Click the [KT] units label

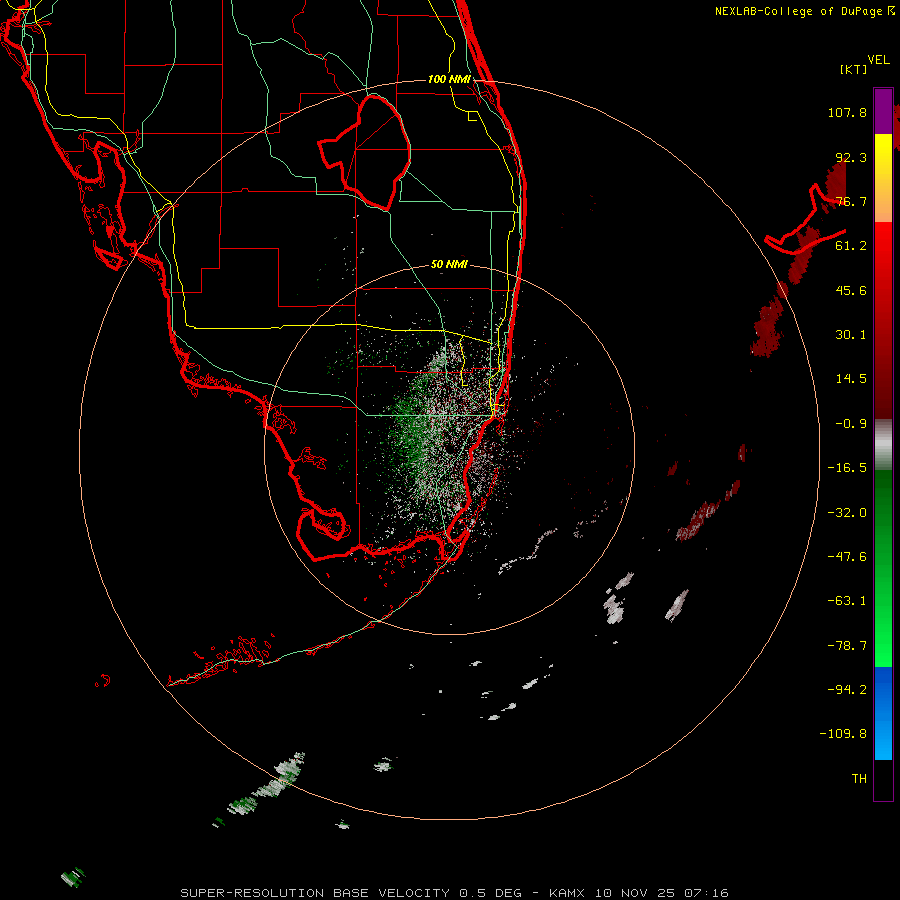[x=853, y=69]
